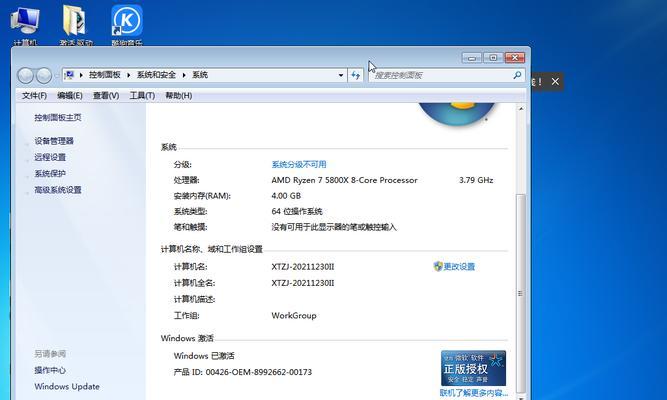The height and width of the screenshot is (400, 667).
Task: Click the product ID 00426-OEM-8992662-00173
Action: (259, 372)
